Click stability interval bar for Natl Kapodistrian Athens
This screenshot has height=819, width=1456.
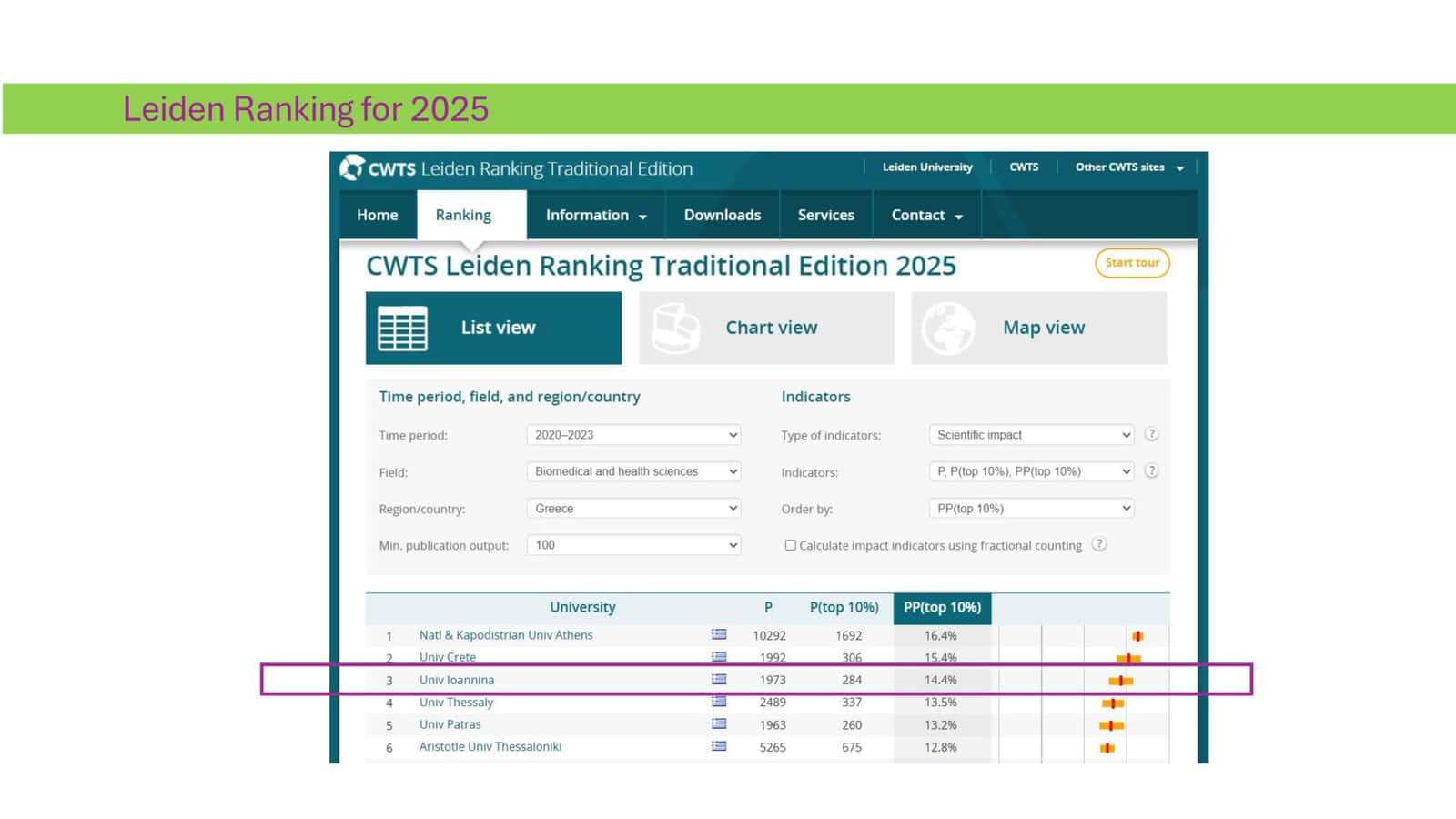(1137, 636)
